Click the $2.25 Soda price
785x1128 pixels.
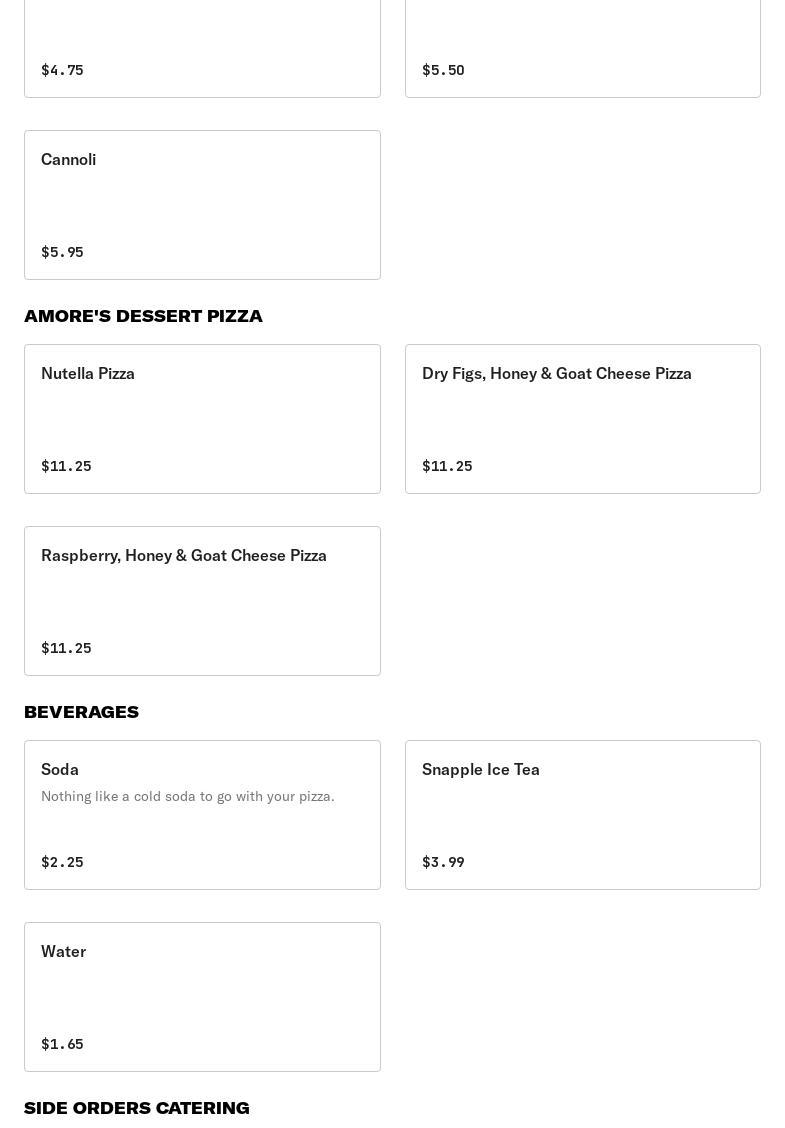pyautogui.click(x=62, y=862)
